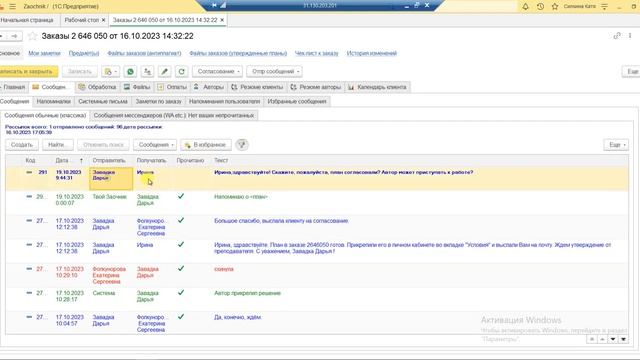Image resolution: width=640 pixels, height=360 pixels.
Task: Star this order as a favorite
Action: coord(33,36)
